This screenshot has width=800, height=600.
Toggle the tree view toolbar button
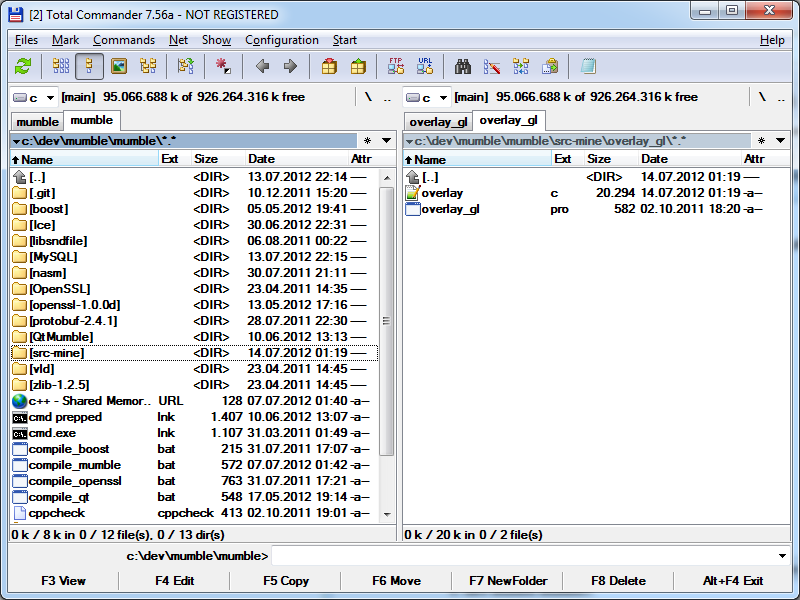(148, 67)
